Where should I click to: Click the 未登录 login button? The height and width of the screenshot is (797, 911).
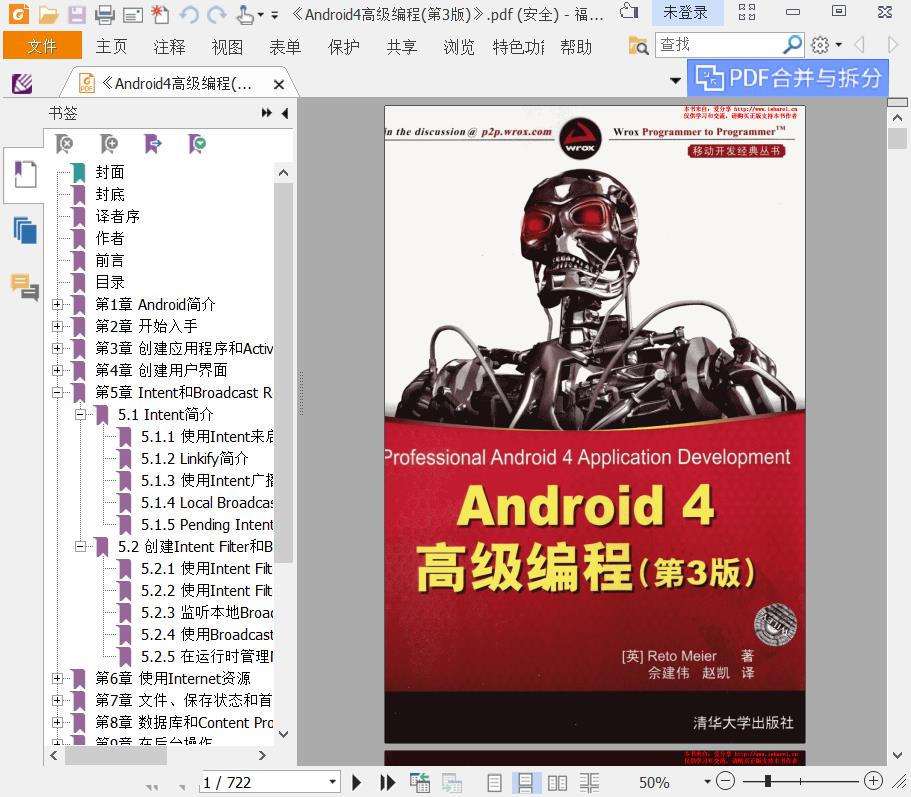coord(686,12)
